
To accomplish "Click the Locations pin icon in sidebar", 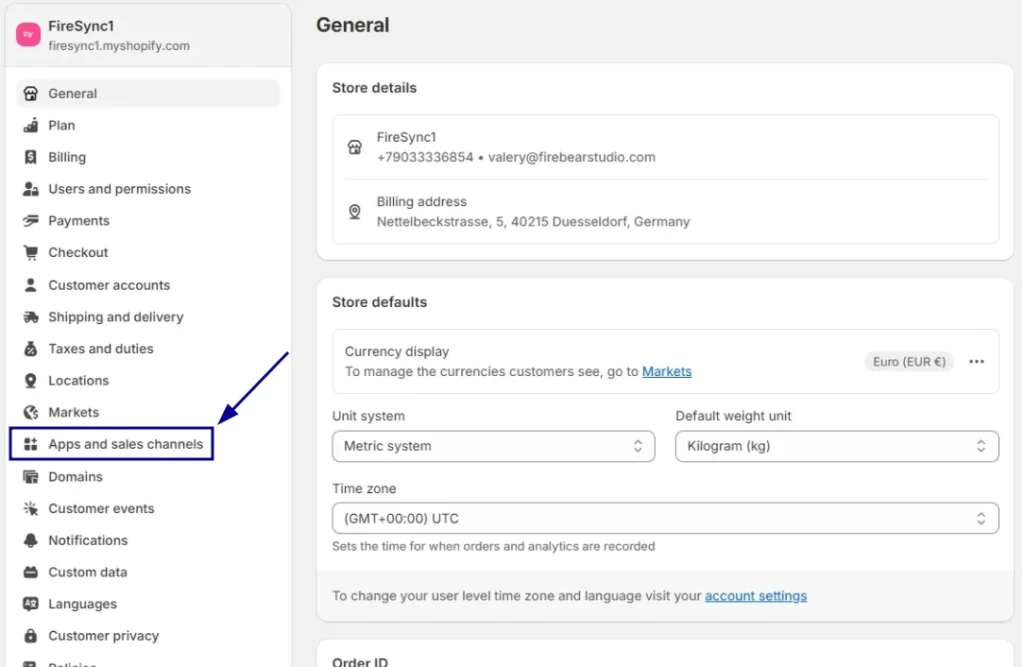I will click(x=30, y=381).
